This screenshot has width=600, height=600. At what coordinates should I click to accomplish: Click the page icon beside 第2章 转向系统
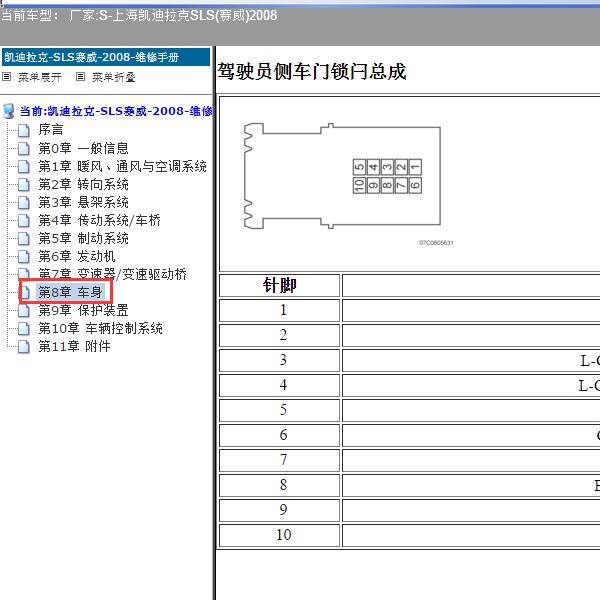tap(24, 184)
